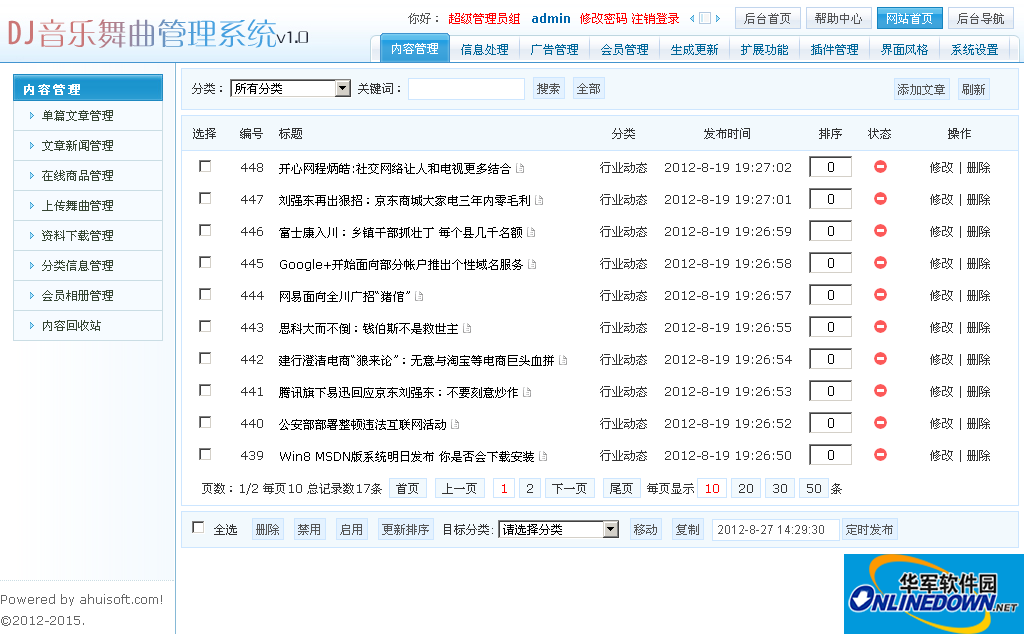Check the box for article 442
The width and height of the screenshot is (1024, 634).
click(205, 358)
